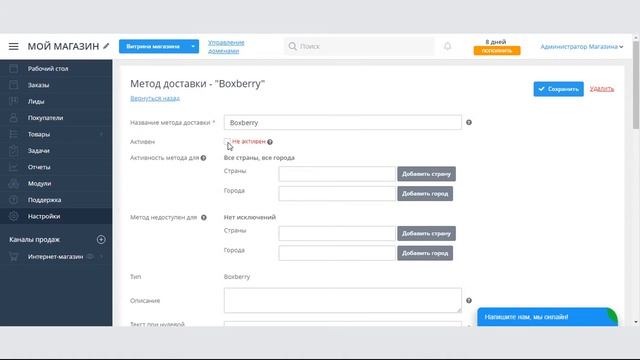Click the МОЙ МАГАЗИН title

coord(63,47)
